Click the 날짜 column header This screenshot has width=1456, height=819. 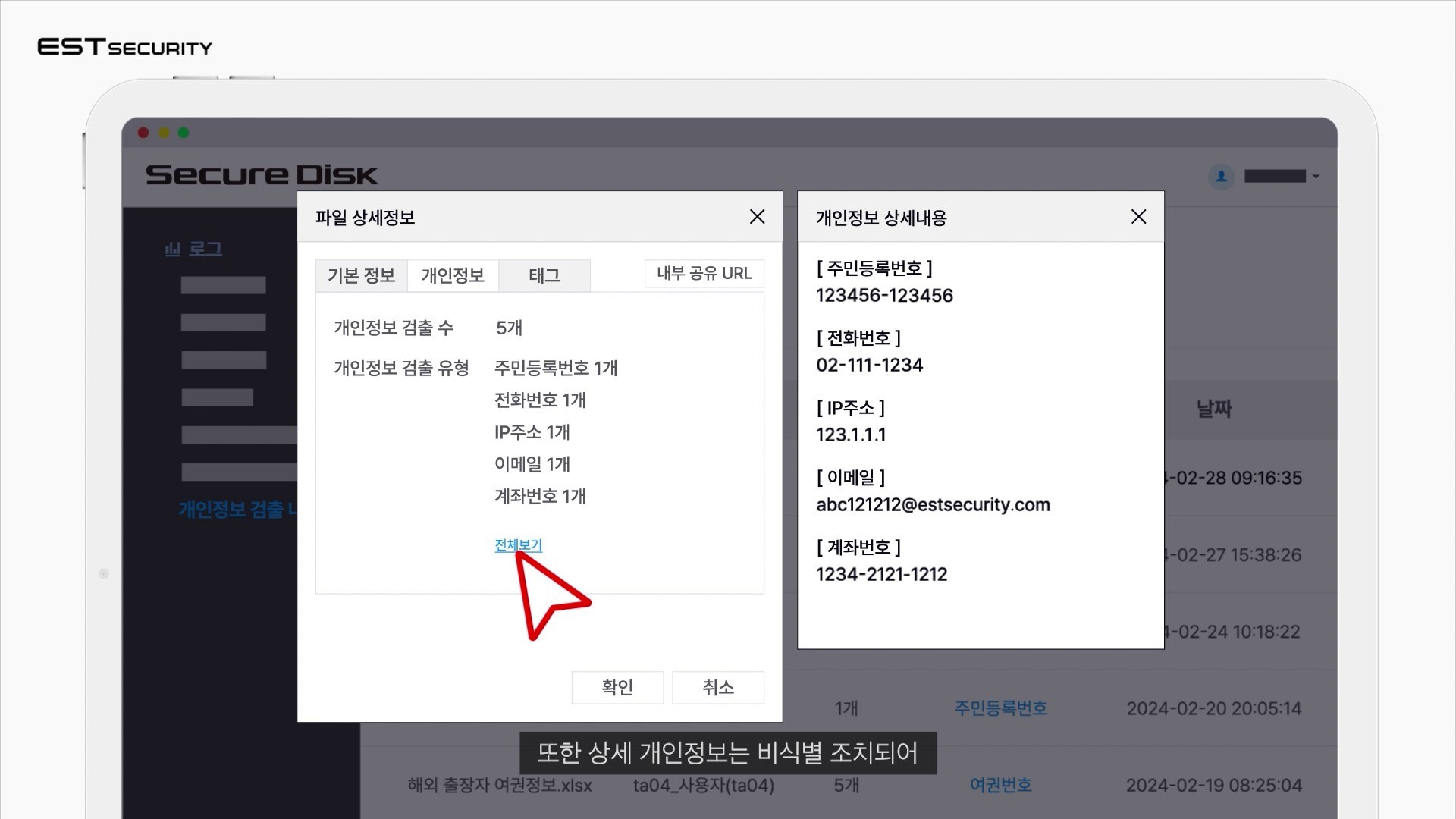coord(1214,409)
